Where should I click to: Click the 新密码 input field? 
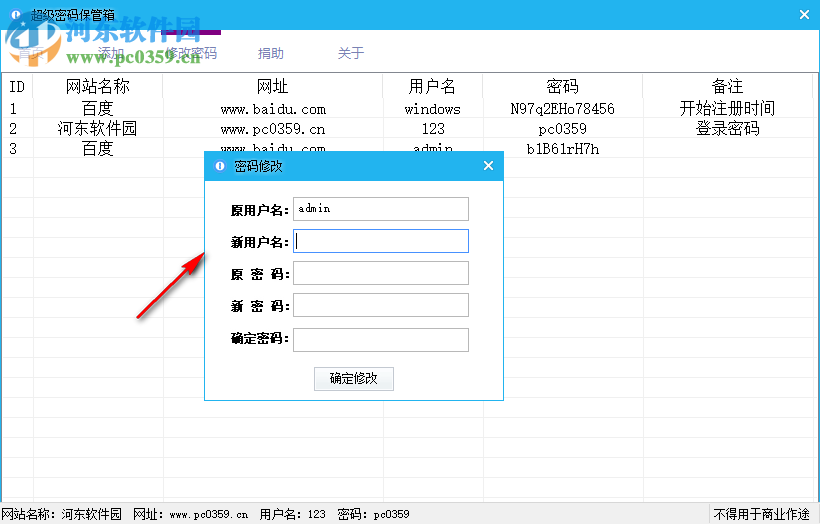coord(381,305)
